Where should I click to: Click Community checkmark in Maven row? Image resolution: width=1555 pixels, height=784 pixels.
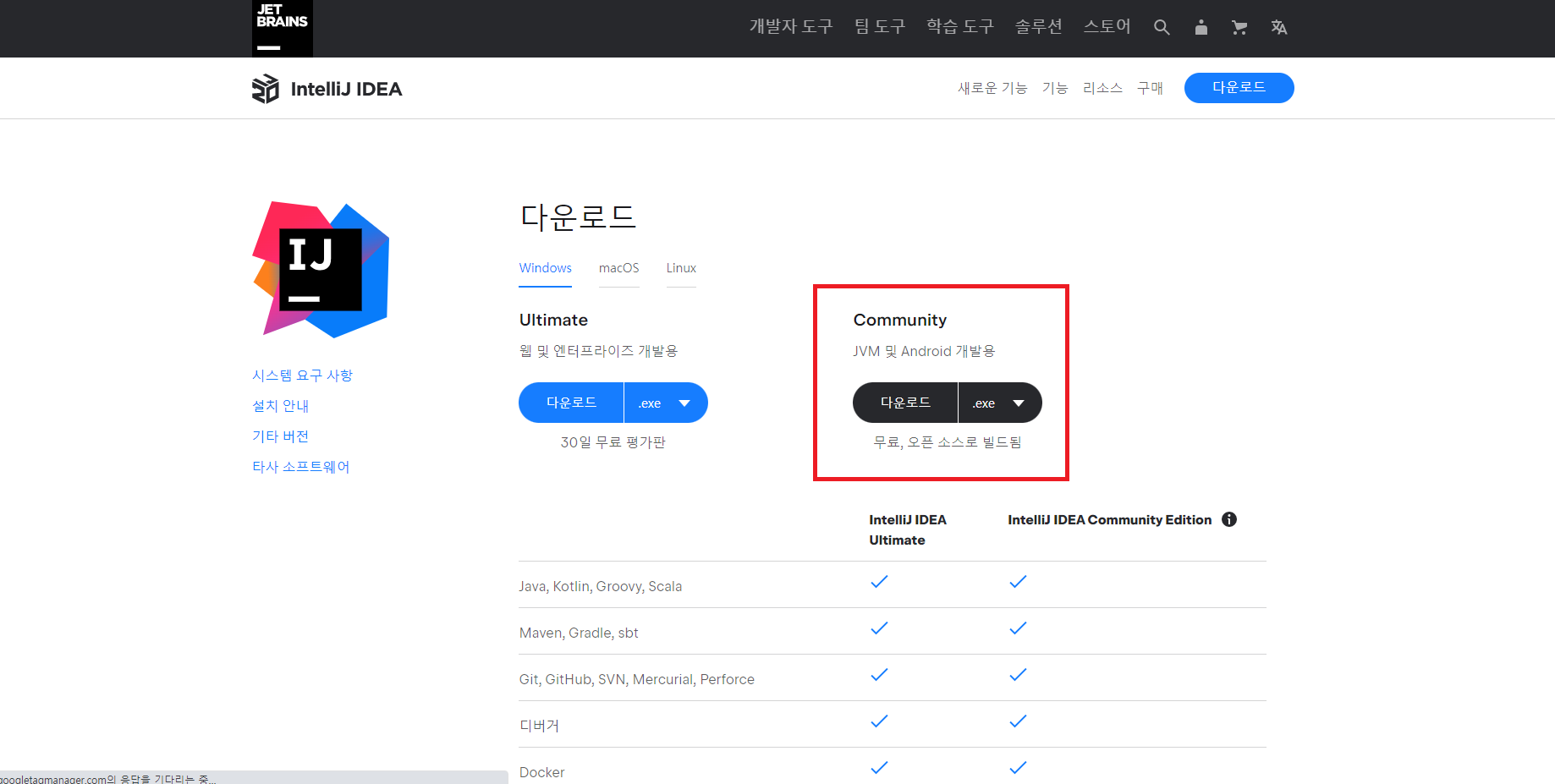tap(1018, 628)
